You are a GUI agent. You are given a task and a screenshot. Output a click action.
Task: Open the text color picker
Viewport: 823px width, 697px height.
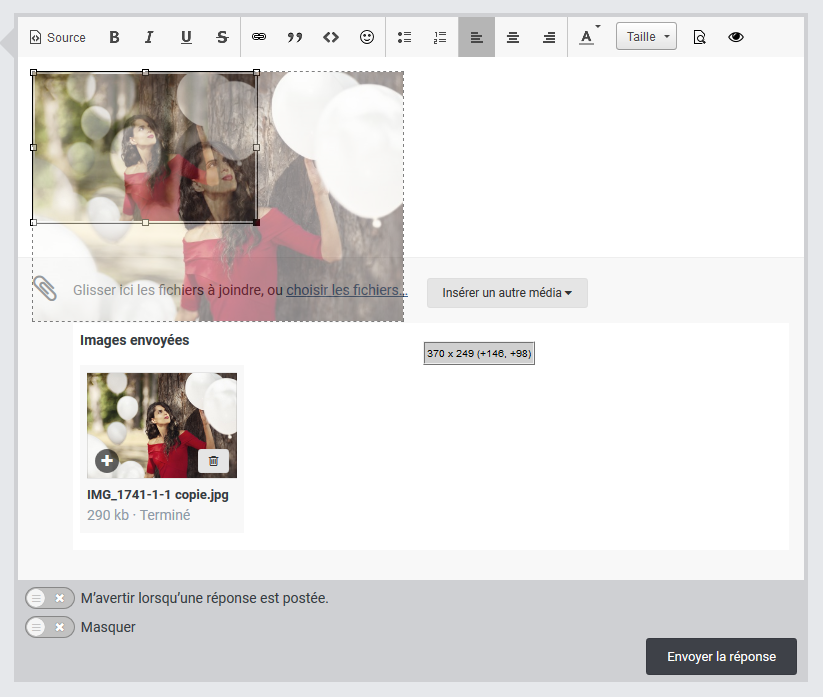pyautogui.click(x=589, y=37)
